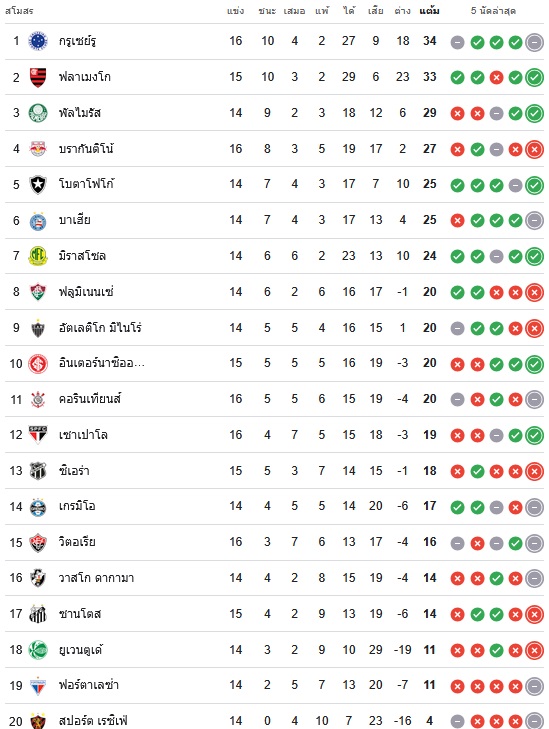The height and width of the screenshot is (729, 549).
Task: Select the Palmeiras green crest logo
Action: point(38,113)
